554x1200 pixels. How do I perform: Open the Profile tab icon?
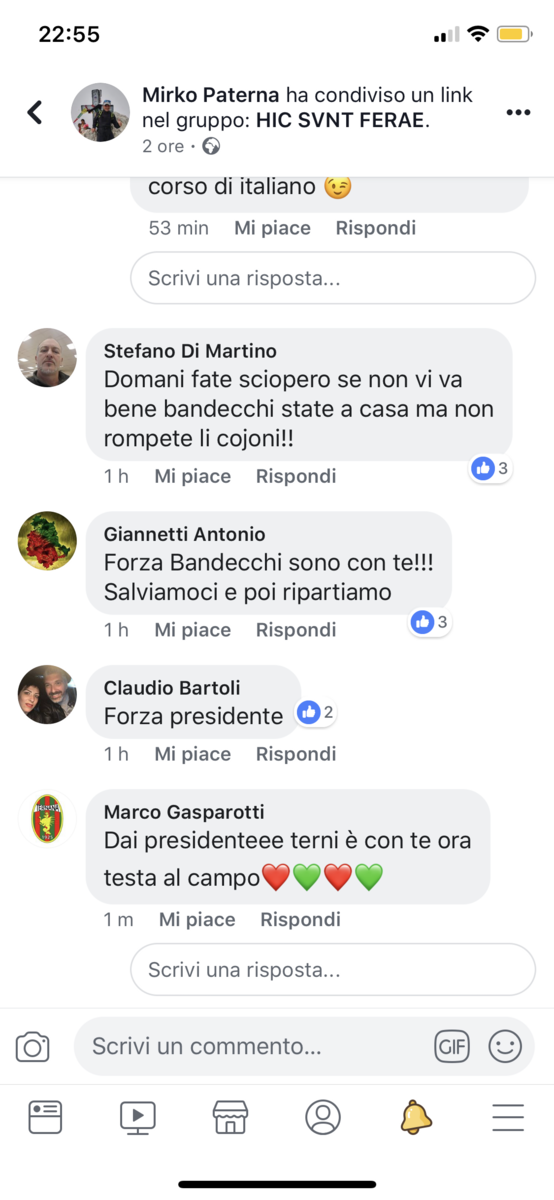(x=323, y=1117)
